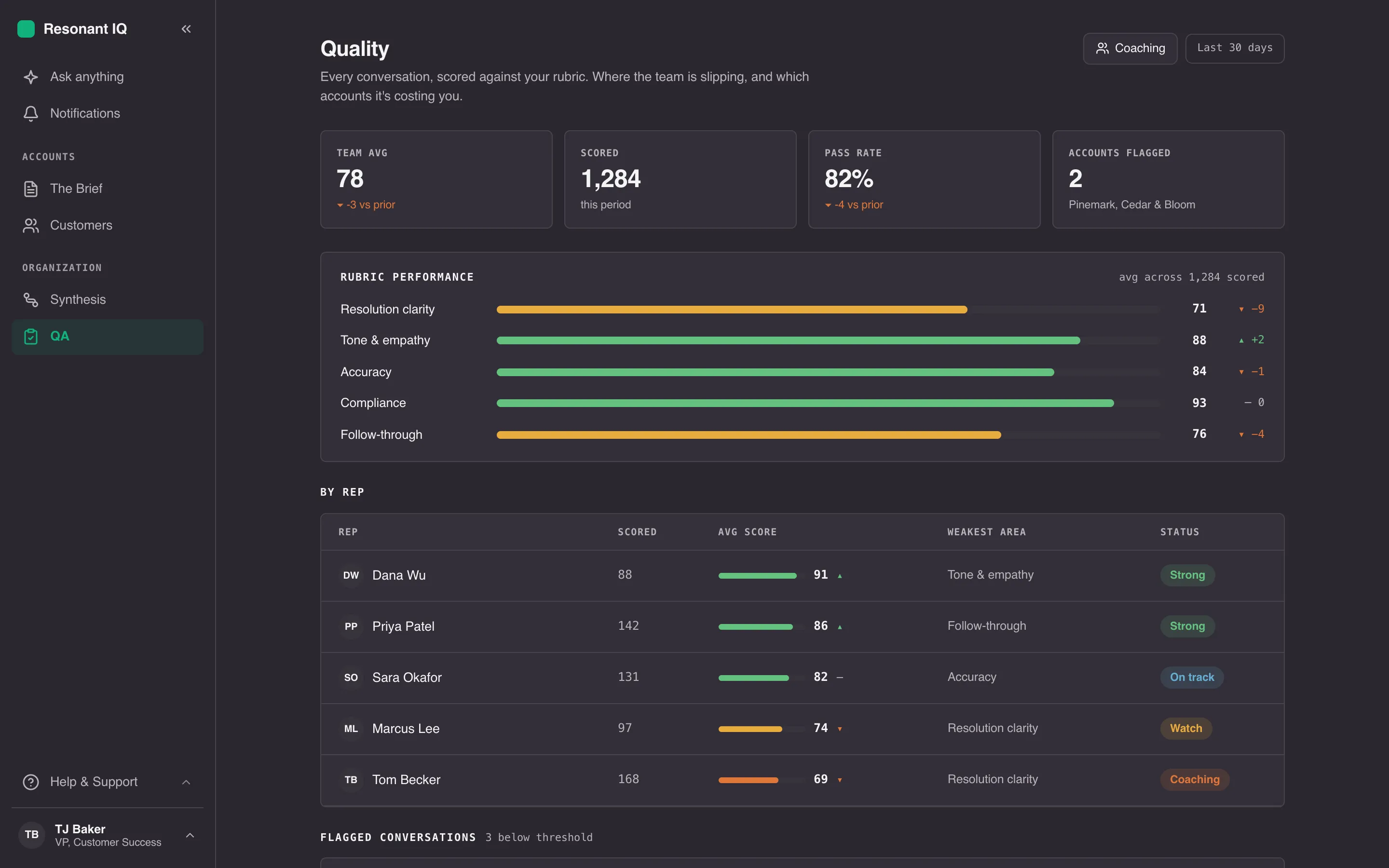Go to The Brief page
Screen dimensions: 1389x868
108,189
